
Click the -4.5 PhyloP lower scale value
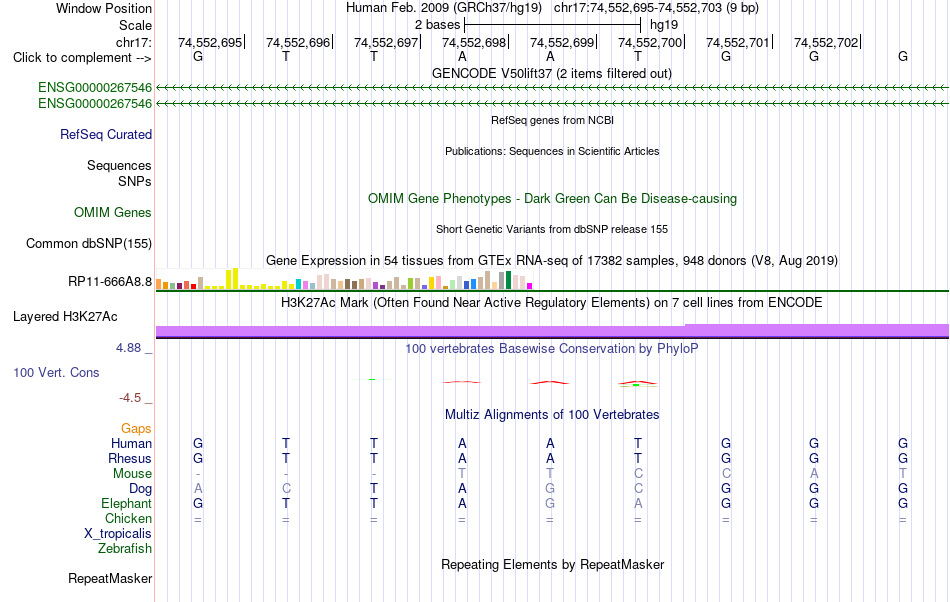(x=130, y=398)
